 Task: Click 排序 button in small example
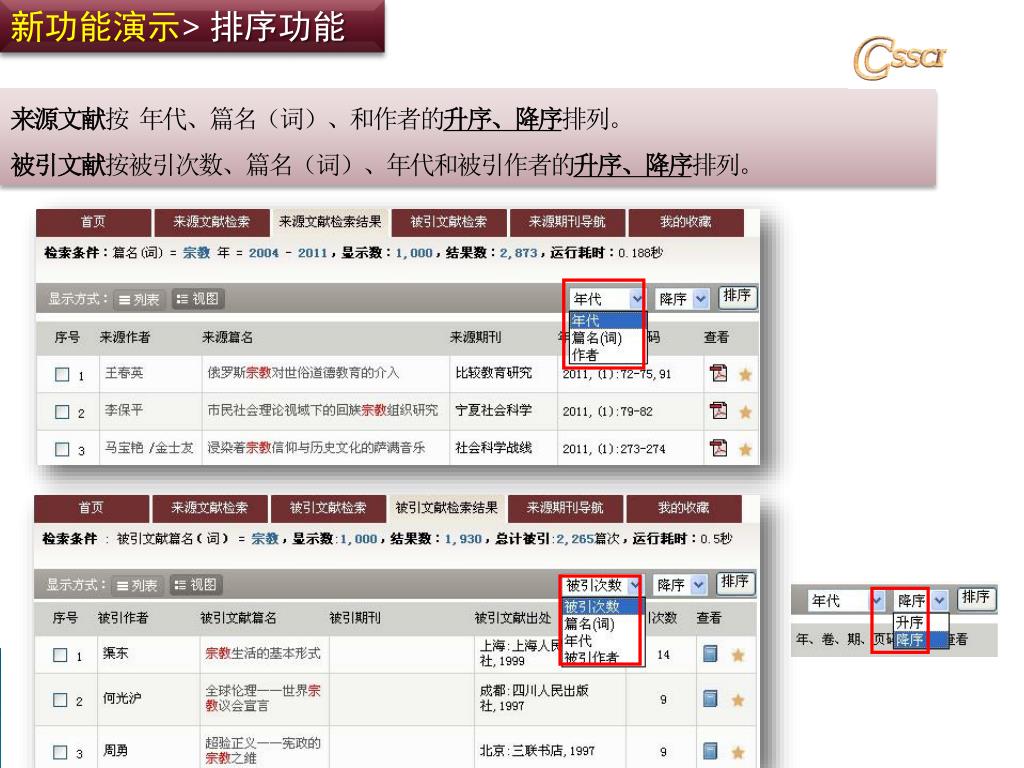[976, 599]
